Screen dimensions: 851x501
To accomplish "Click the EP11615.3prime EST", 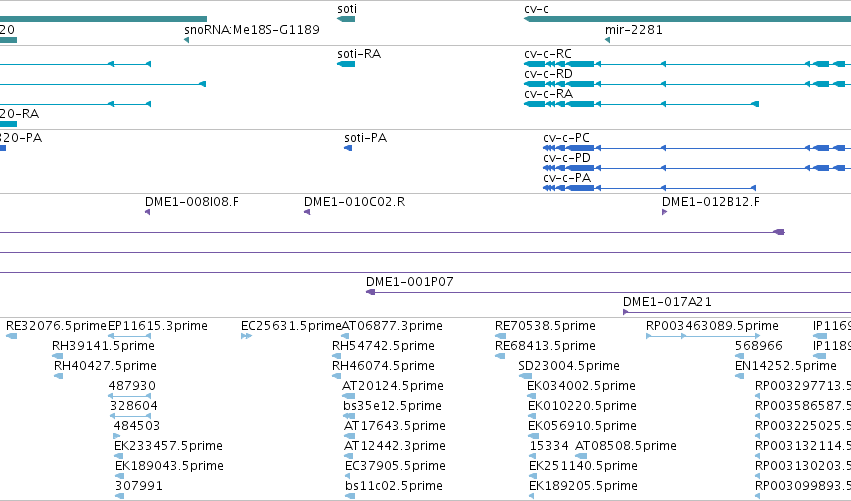I will click(130, 337).
